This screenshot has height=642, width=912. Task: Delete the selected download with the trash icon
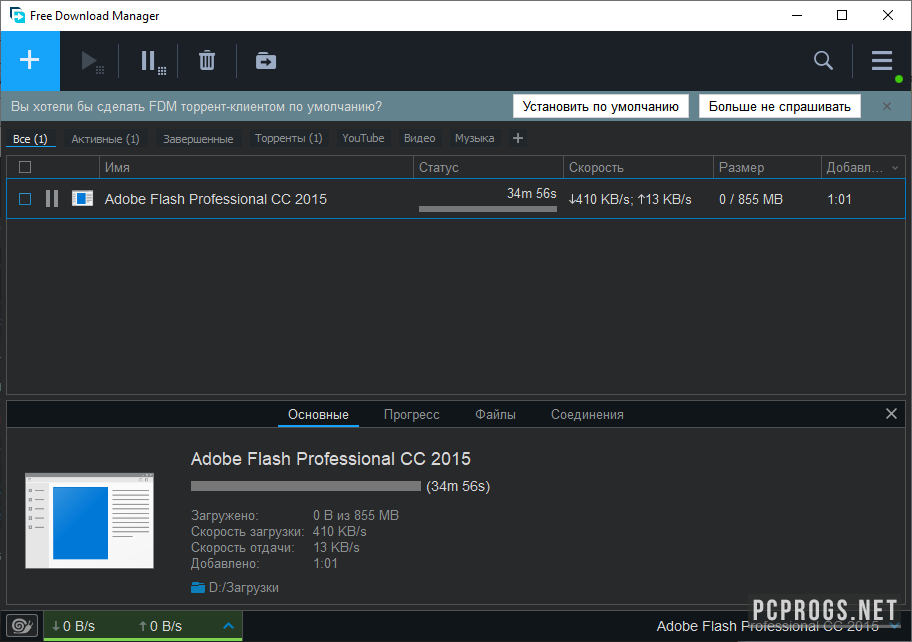tap(207, 61)
